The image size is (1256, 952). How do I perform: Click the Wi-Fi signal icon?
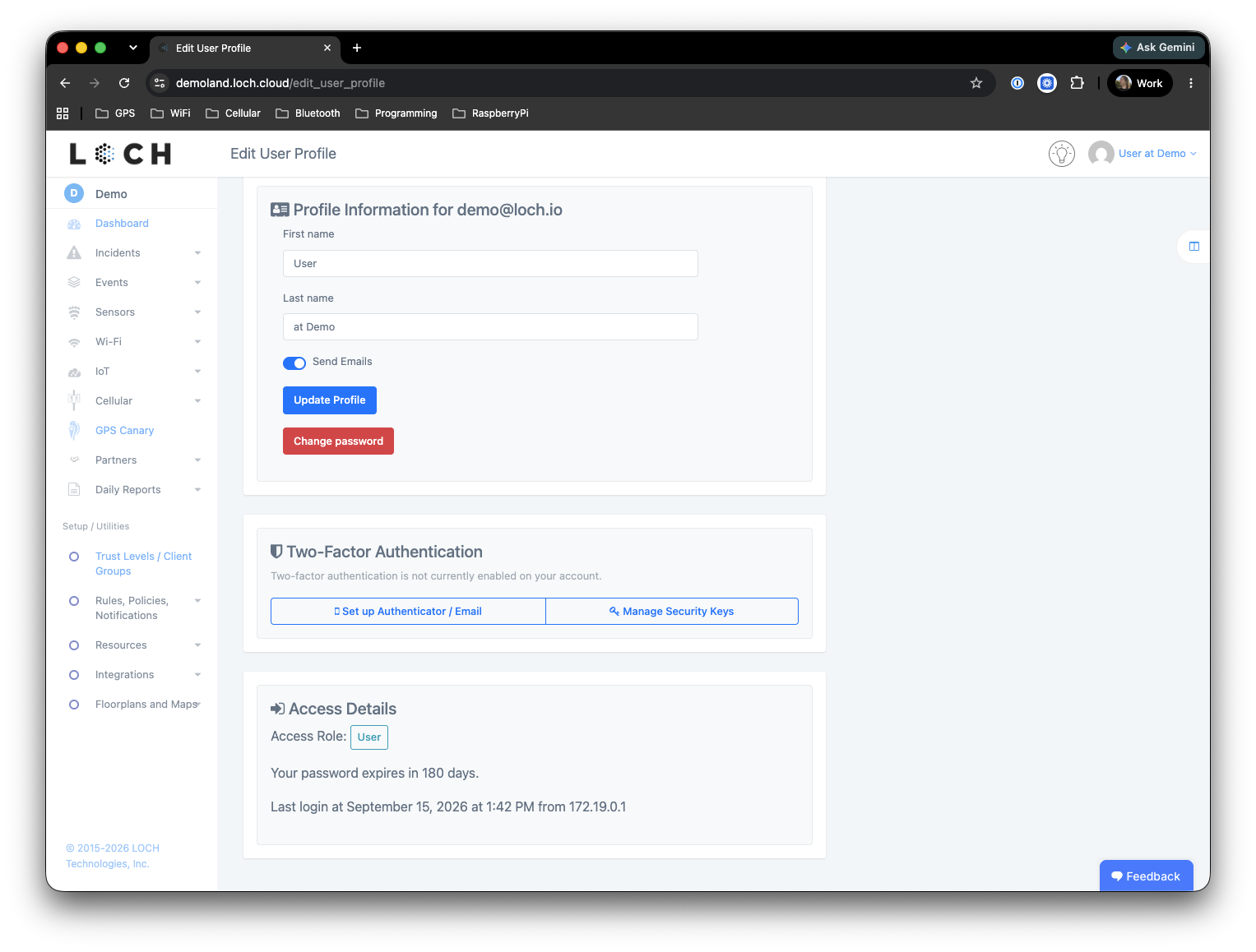(x=74, y=342)
